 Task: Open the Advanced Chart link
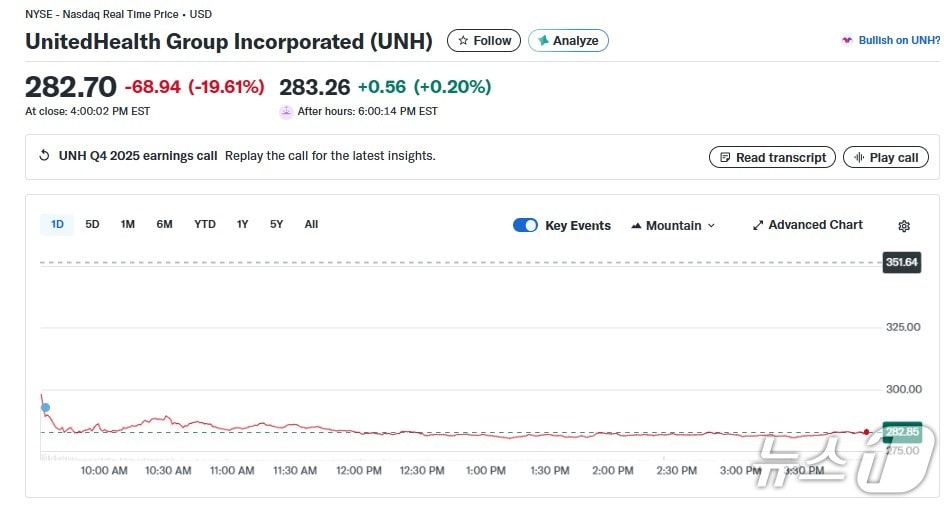[807, 225]
